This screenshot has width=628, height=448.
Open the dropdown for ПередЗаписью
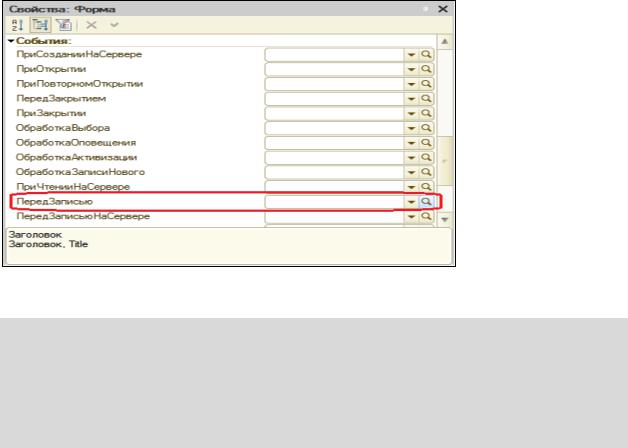pyautogui.click(x=411, y=202)
